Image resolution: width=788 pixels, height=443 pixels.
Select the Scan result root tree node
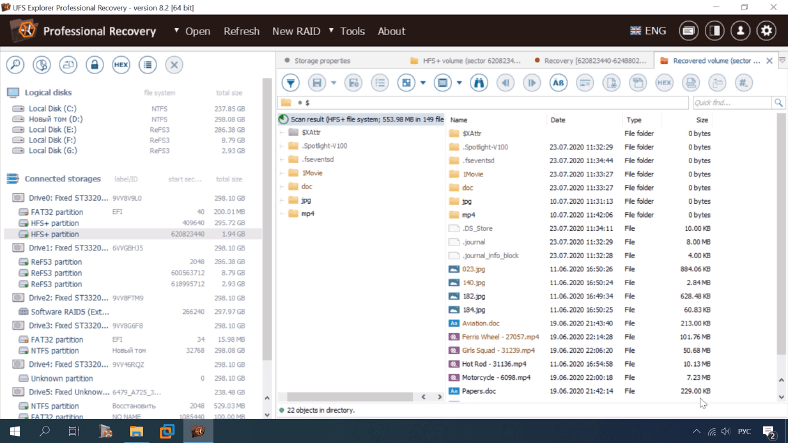click(362, 119)
